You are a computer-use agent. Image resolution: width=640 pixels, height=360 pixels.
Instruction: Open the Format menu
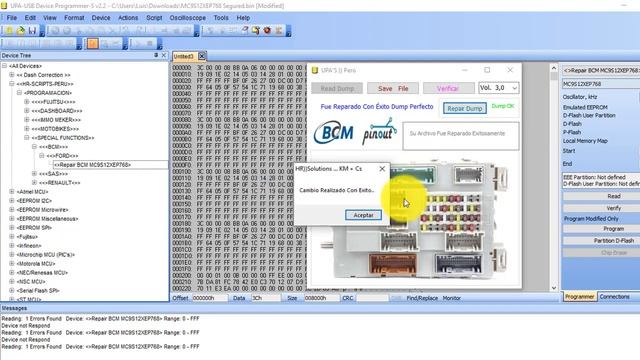[x=74, y=18]
